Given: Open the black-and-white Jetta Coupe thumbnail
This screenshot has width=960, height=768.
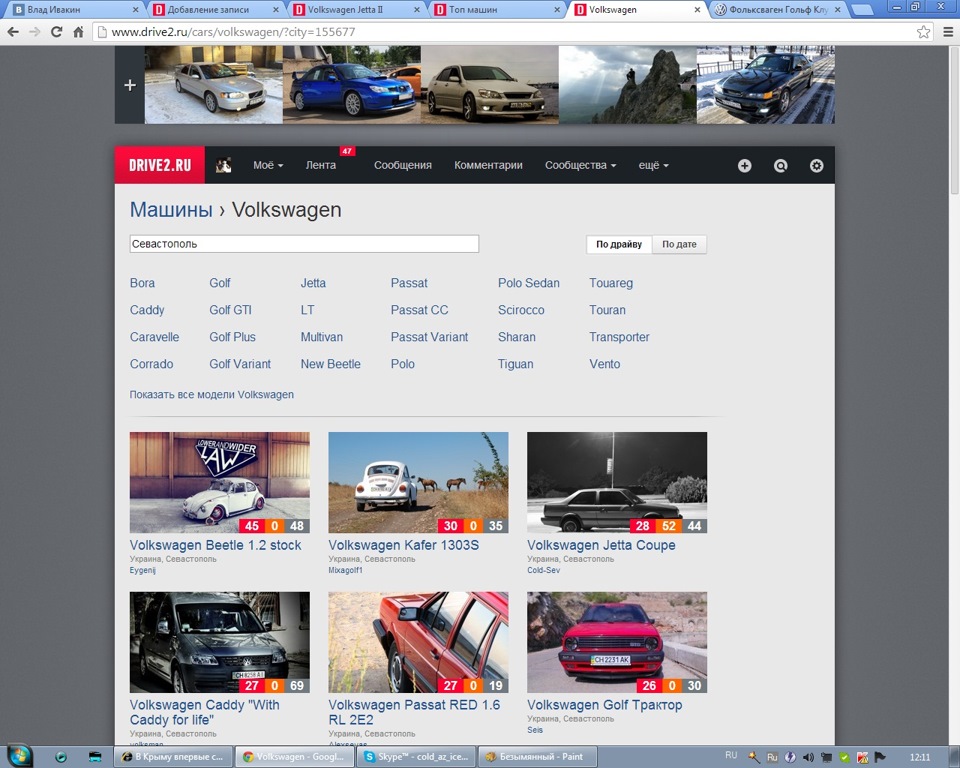Looking at the screenshot, I should click(617, 483).
